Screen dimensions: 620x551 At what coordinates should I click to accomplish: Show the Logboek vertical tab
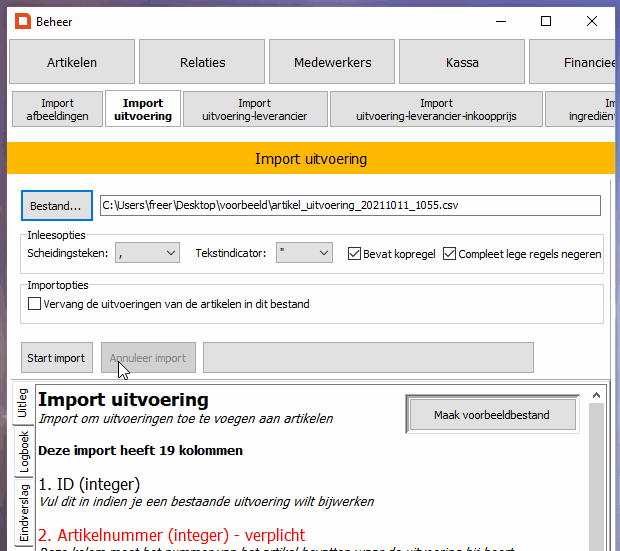[25, 450]
